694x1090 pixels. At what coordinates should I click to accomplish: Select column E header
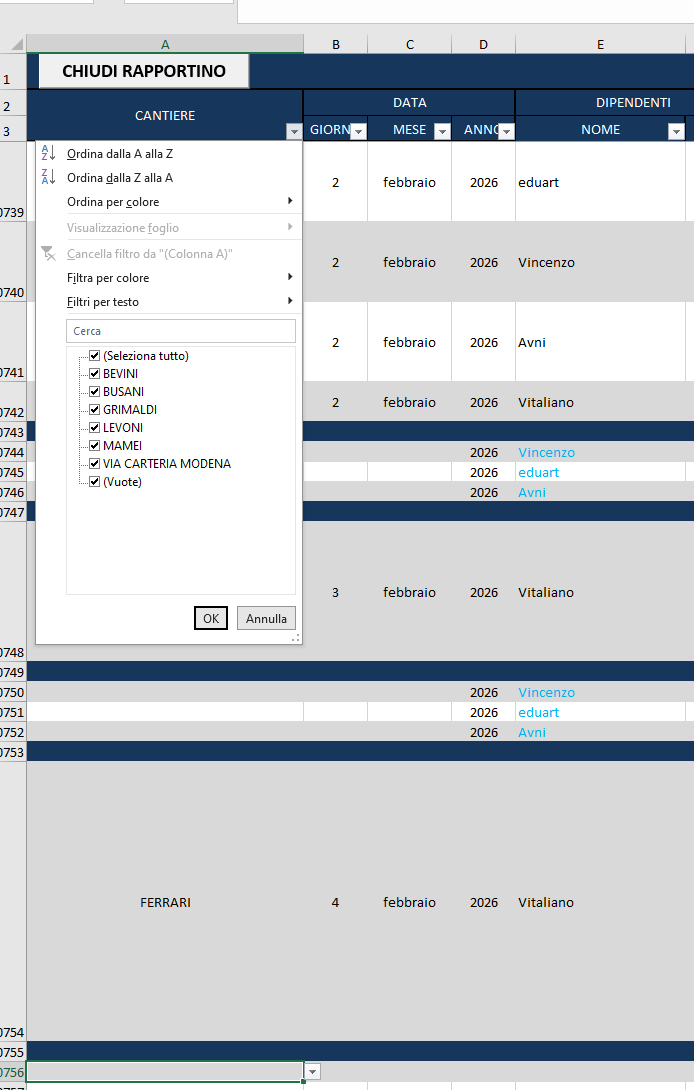coord(600,44)
